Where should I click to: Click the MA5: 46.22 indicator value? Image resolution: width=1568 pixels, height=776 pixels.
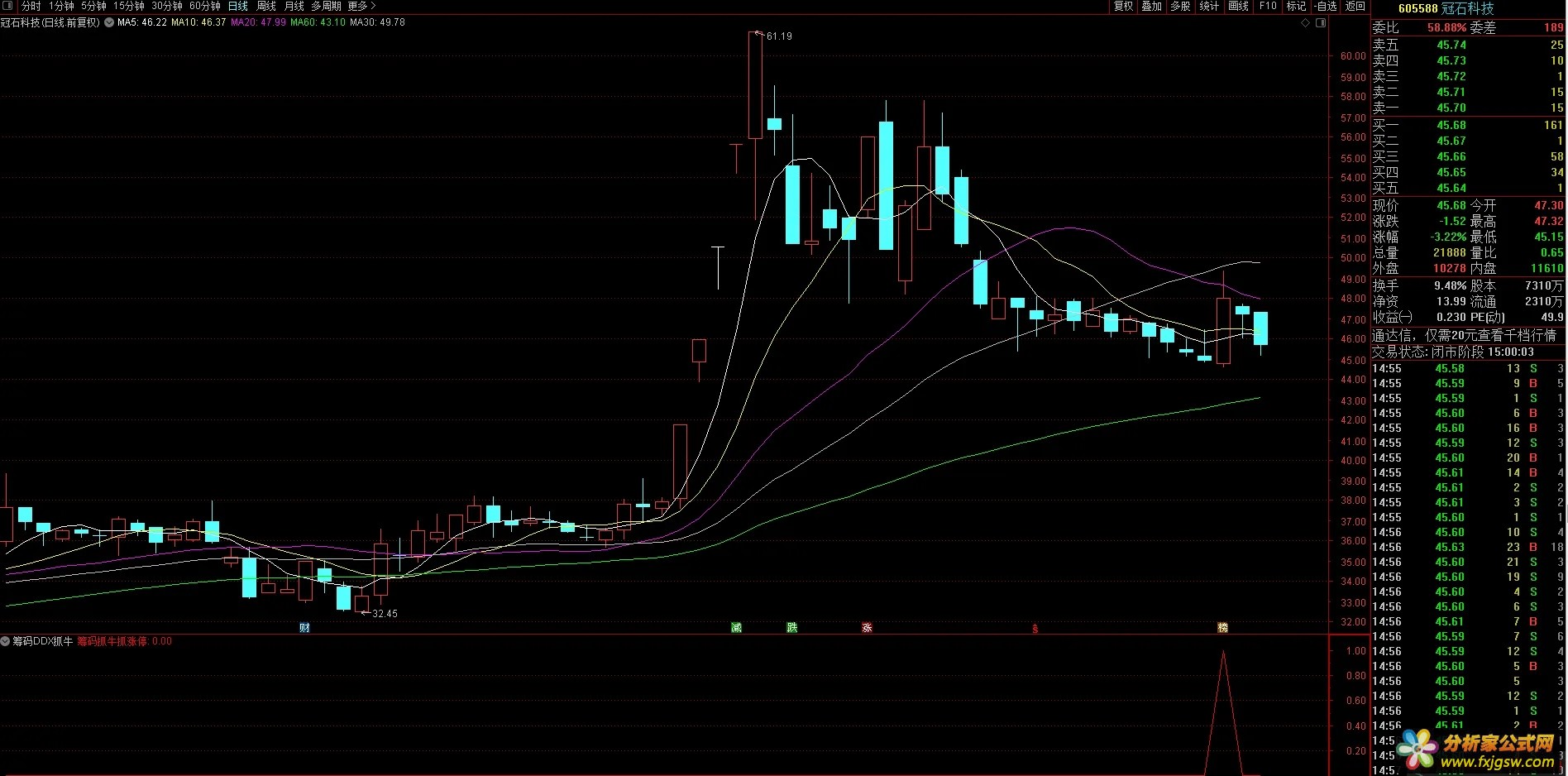pos(142,22)
